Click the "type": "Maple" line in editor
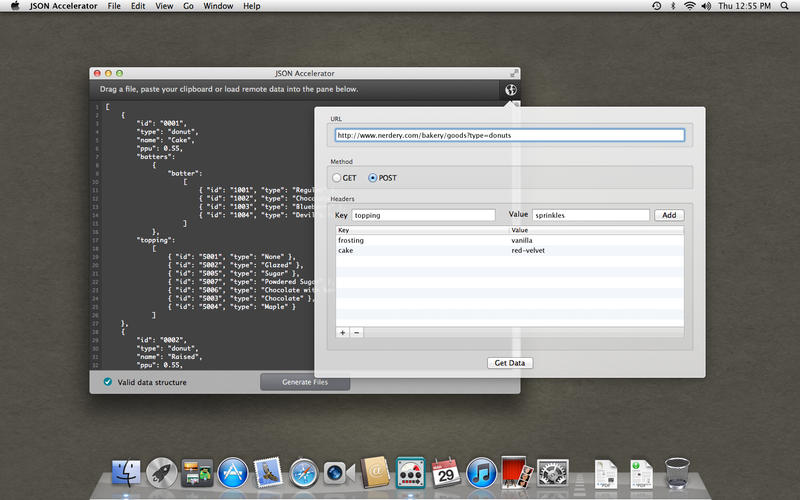The image size is (800, 500). tap(232, 307)
